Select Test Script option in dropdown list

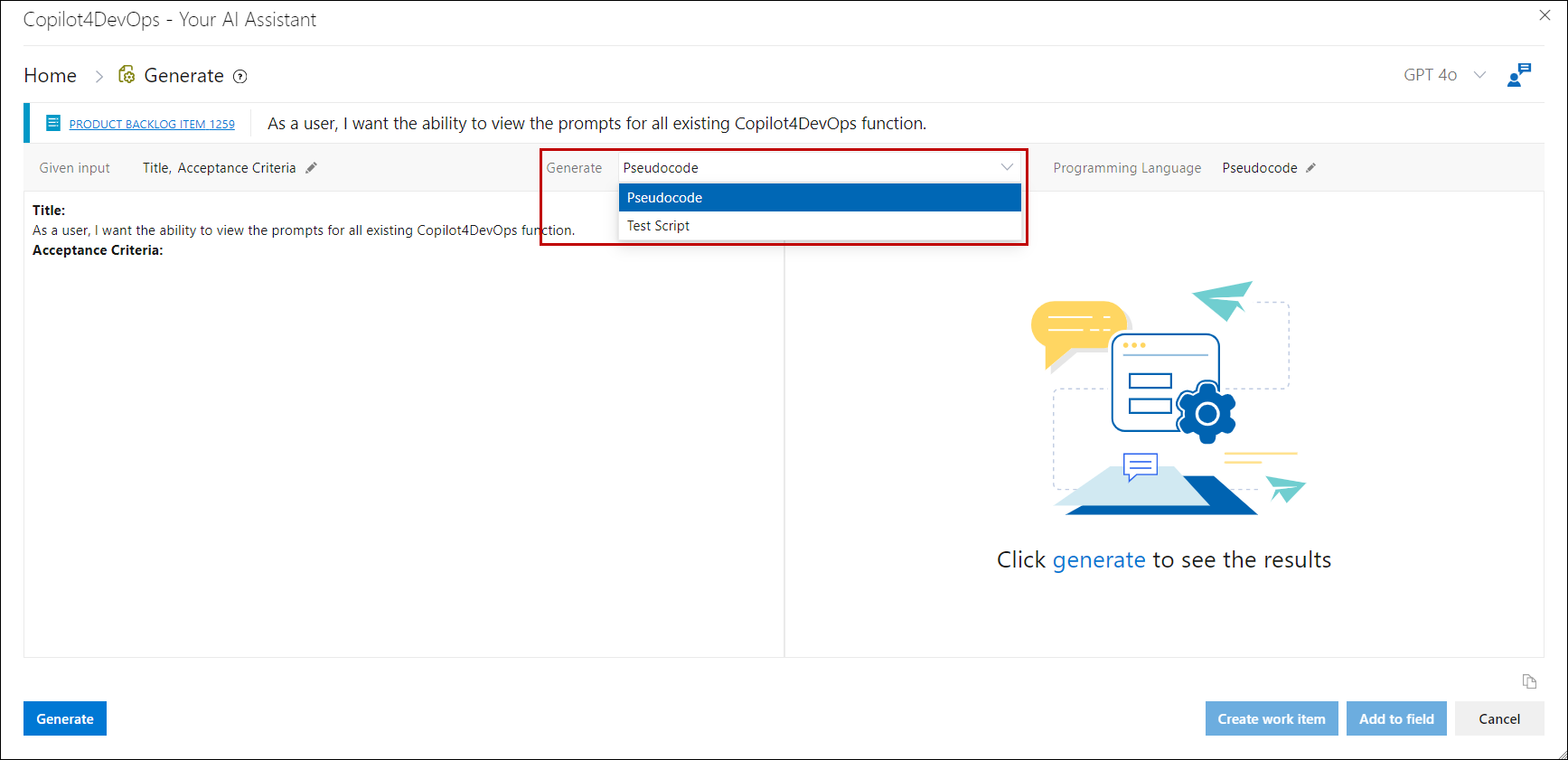click(820, 226)
